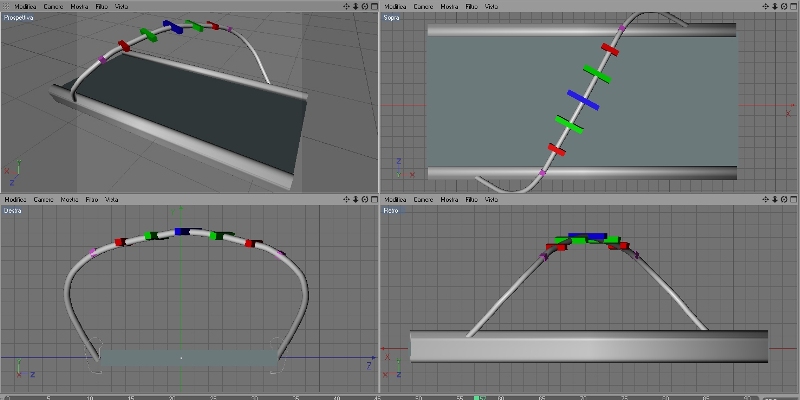
Task: Open the Vista menu in Retro viewport
Action: coord(491,199)
